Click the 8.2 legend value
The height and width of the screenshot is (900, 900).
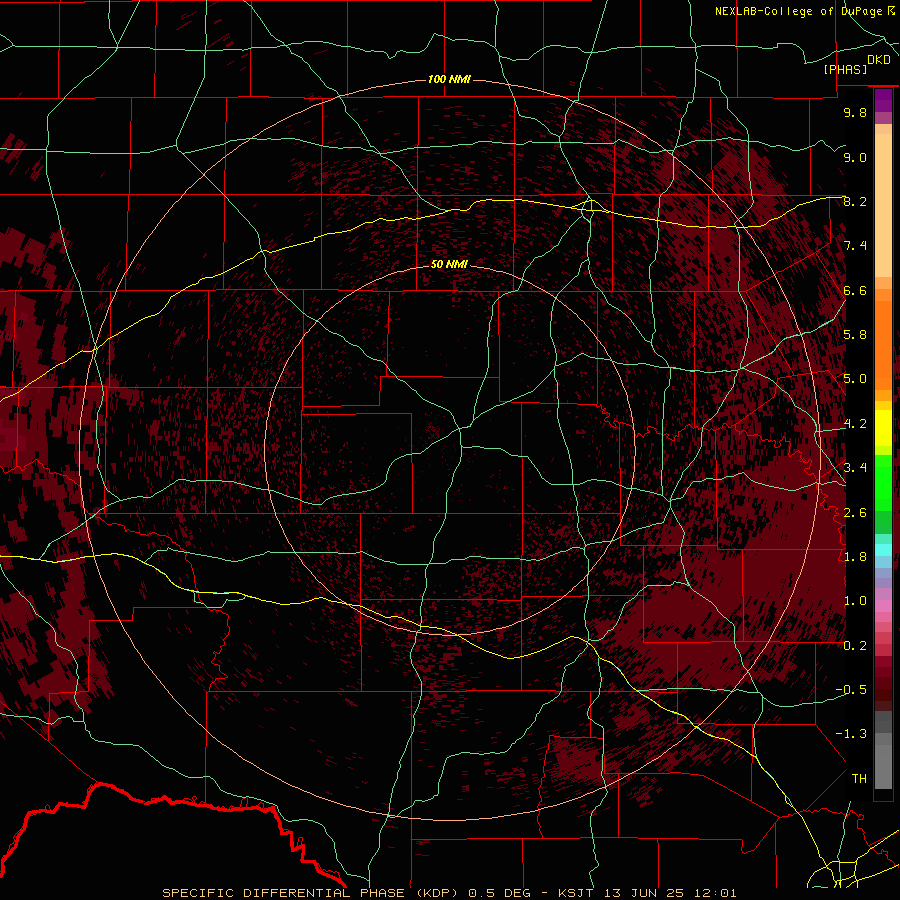click(855, 201)
